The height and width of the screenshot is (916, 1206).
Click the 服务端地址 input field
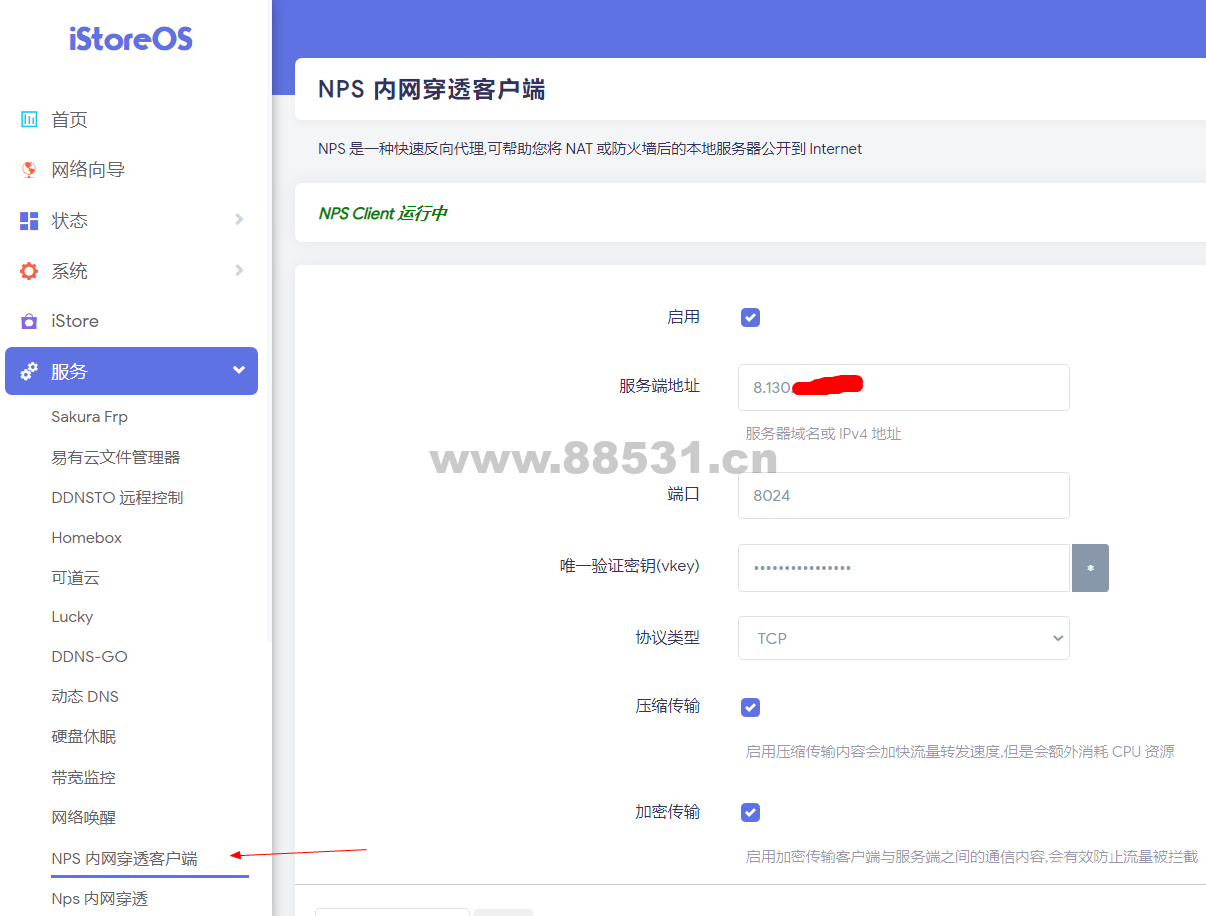[x=904, y=387]
